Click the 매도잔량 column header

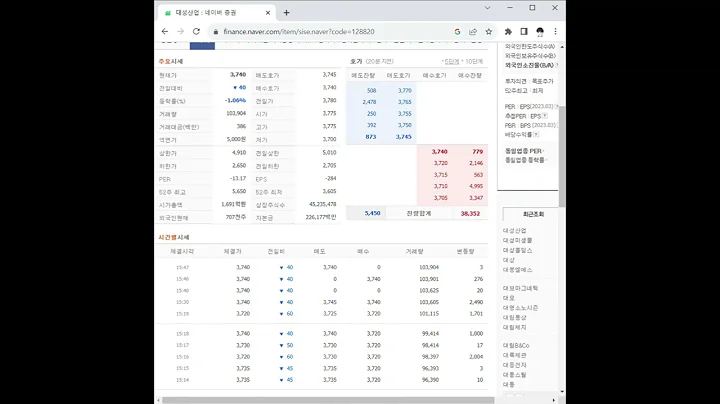[x=363, y=75]
